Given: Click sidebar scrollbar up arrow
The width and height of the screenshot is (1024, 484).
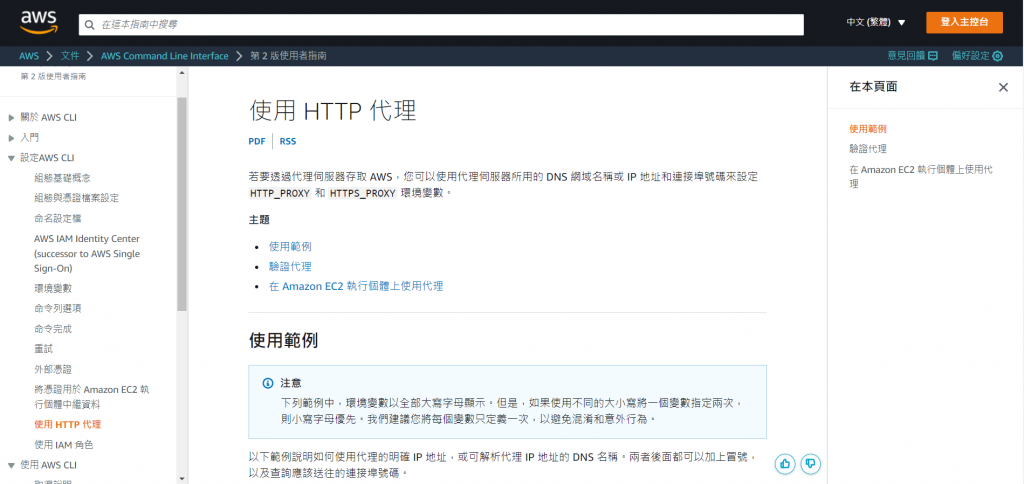Looking at the screenshot, I should [x=182, y=71].
